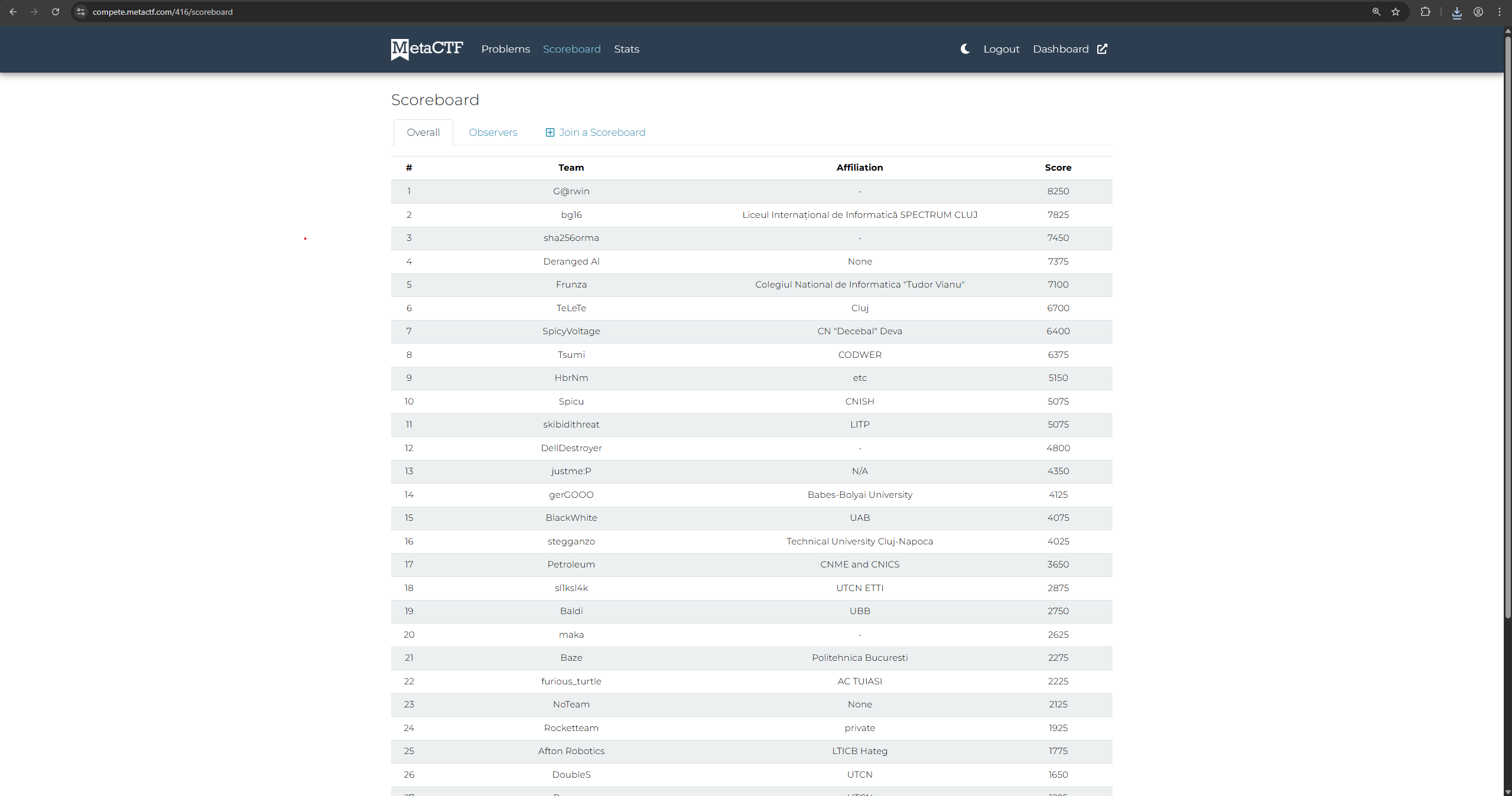The width and height of the screenshot is (1512, 796).
Task: Open Dashboard external link icon
Action: pos(1102,49)
